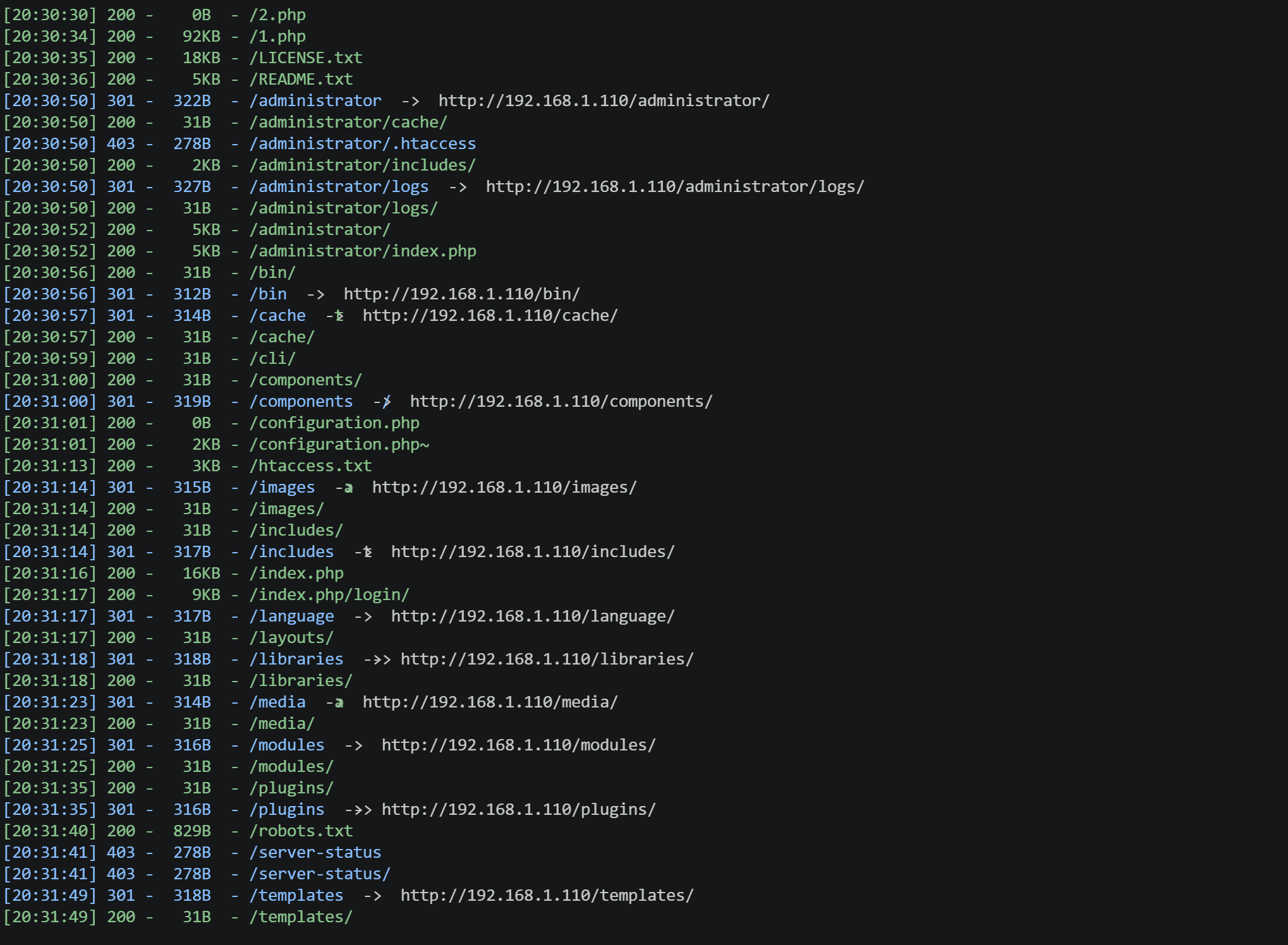This screenshot has height=945, width=1288.
Task: Click the /templates/ path with 200 status
Action: point(301,917)
